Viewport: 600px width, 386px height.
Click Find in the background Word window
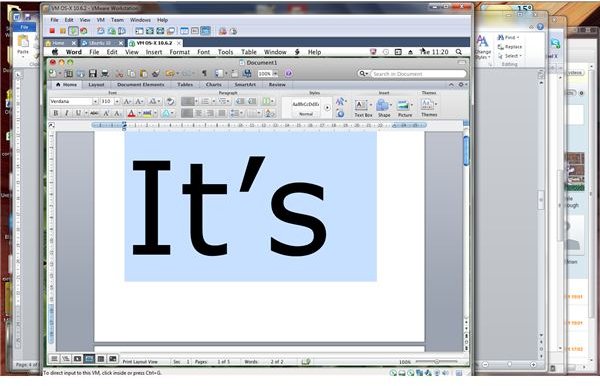(508, 37)
